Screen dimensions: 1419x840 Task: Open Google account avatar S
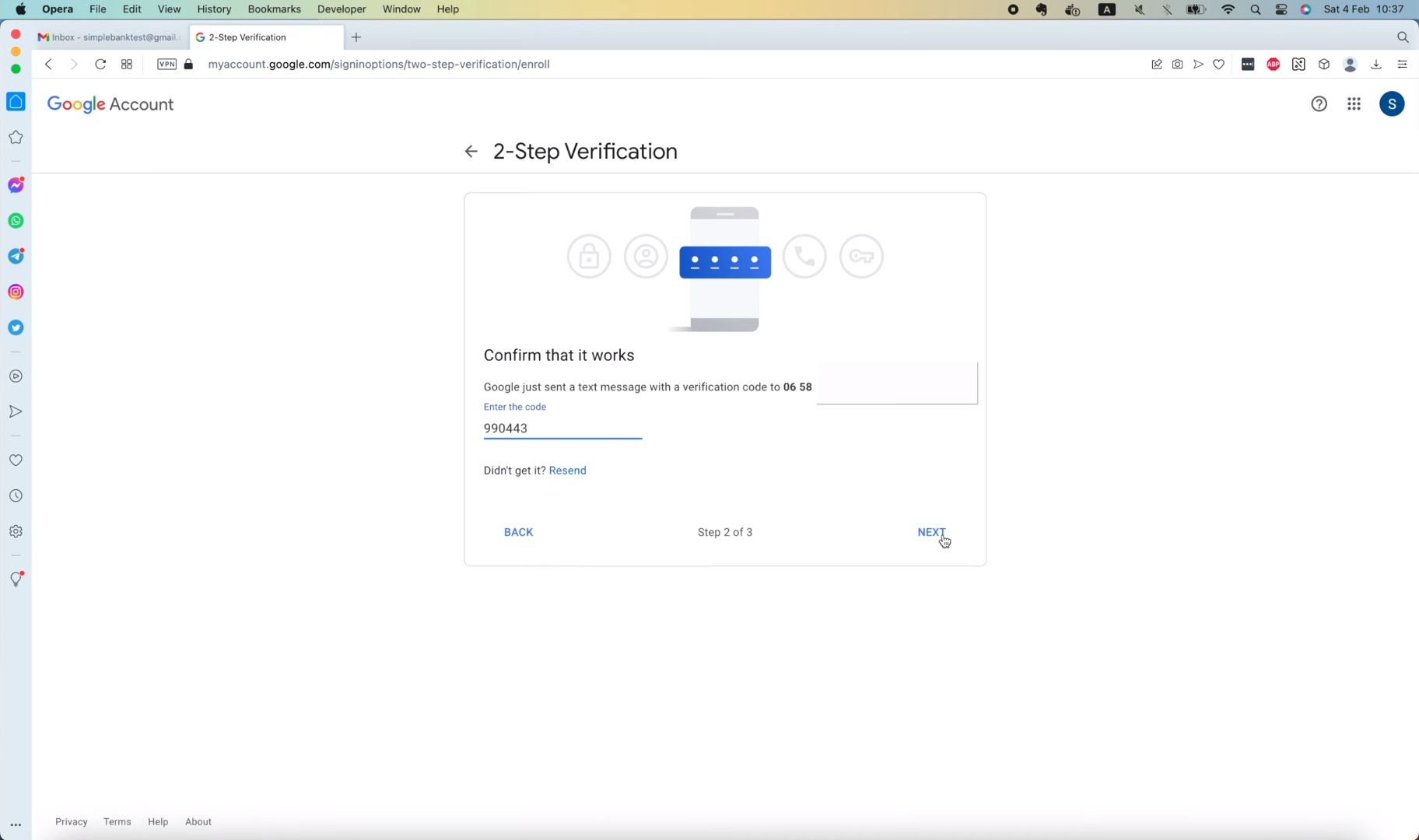[x=1393, y=104]
